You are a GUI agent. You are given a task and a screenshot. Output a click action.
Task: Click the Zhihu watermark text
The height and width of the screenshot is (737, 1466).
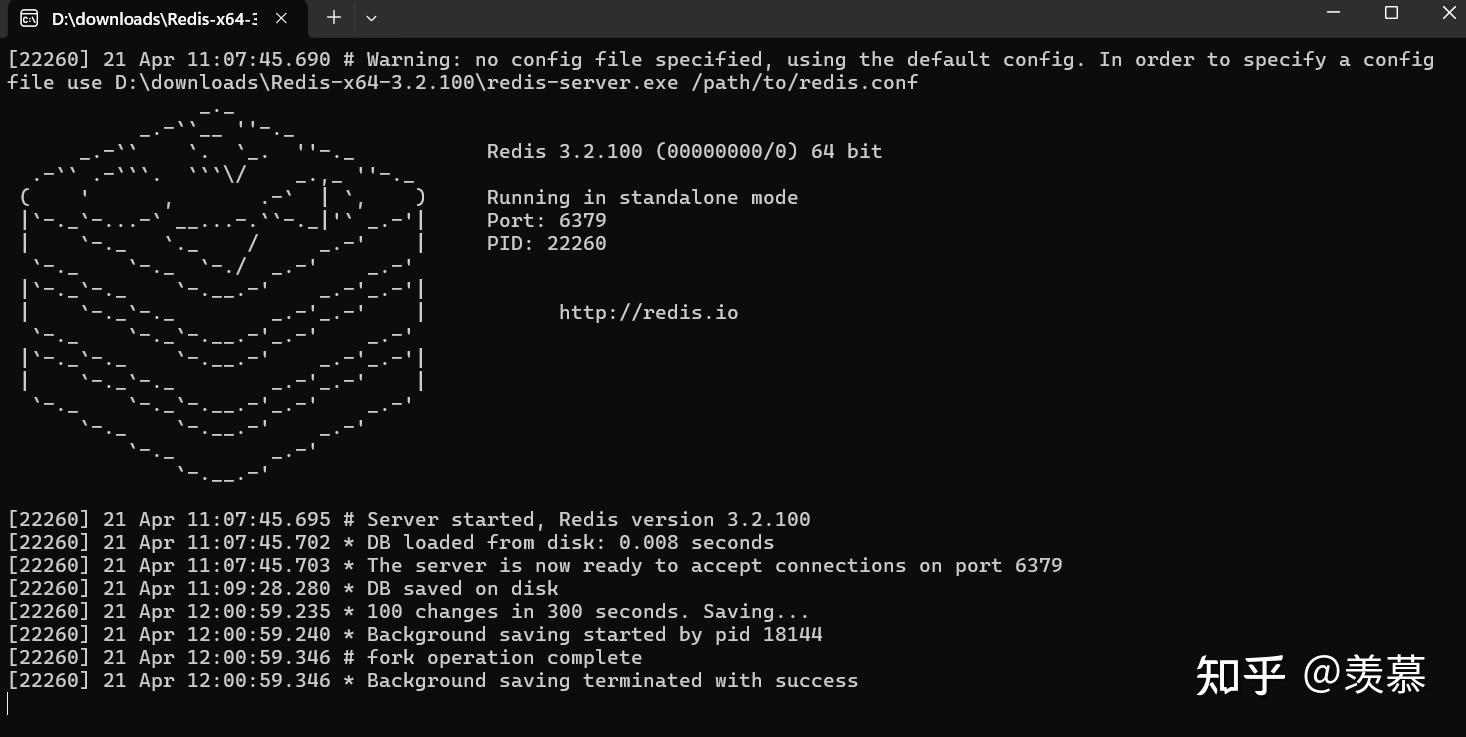(x=1310, y=676)
